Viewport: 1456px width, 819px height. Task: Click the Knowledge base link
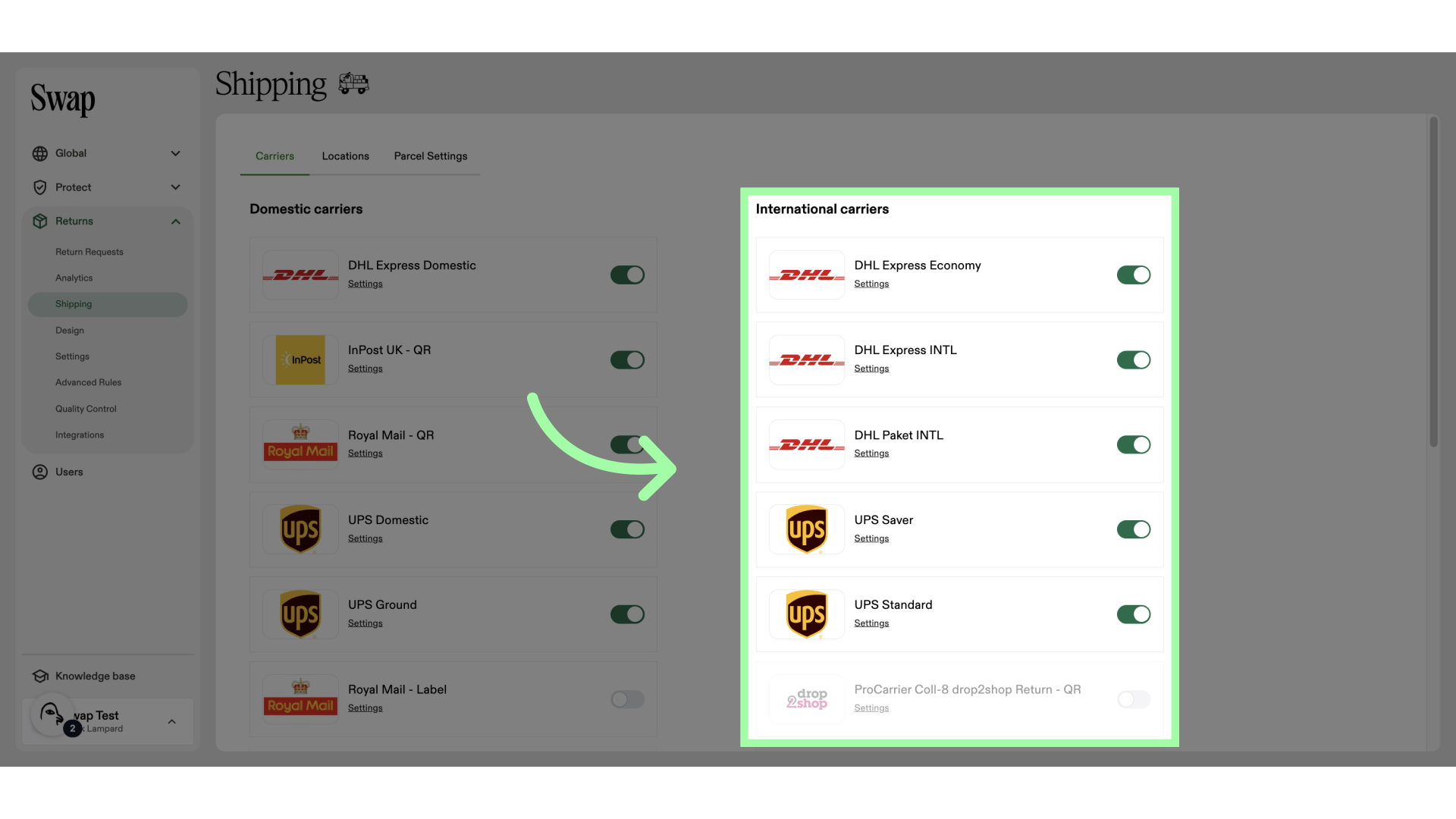click(96, 676)
